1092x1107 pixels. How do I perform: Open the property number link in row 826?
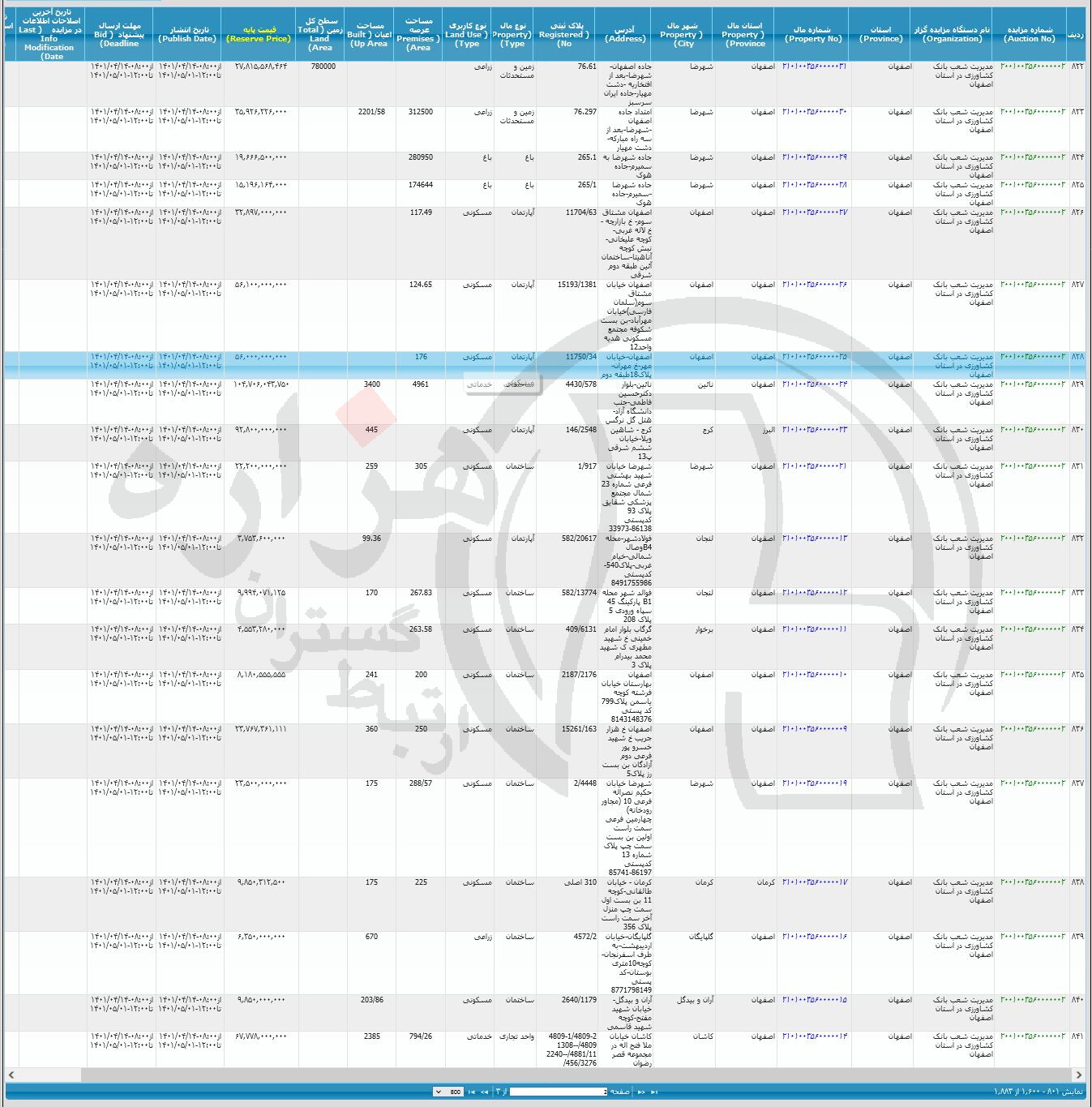point(814,212)
